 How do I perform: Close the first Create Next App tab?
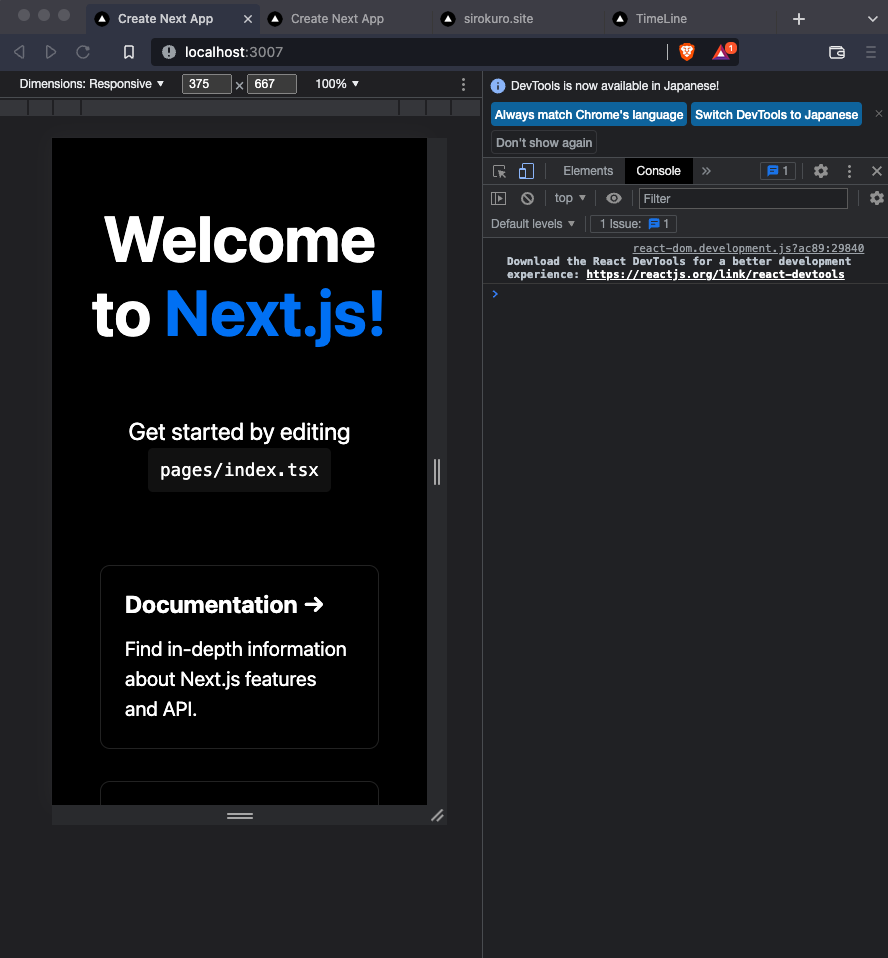(x=248, y=19)
